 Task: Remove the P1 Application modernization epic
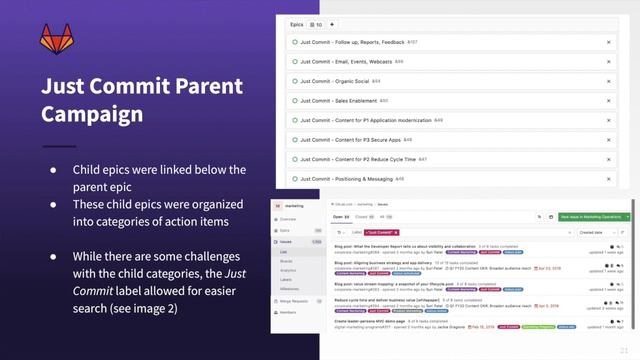pyautogui.click(x=609, y=120)
